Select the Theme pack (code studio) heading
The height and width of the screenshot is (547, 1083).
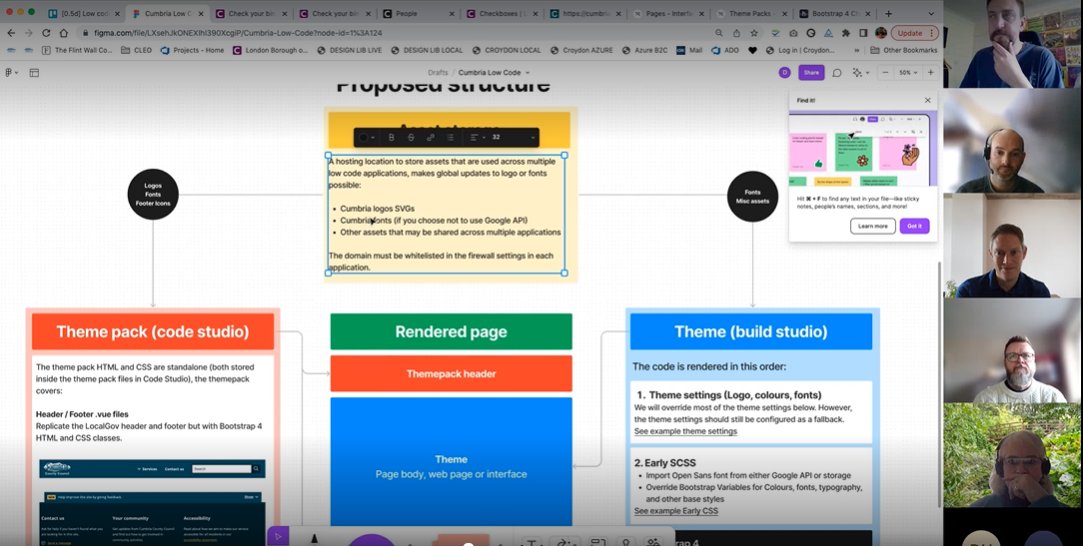click(153, 332)
